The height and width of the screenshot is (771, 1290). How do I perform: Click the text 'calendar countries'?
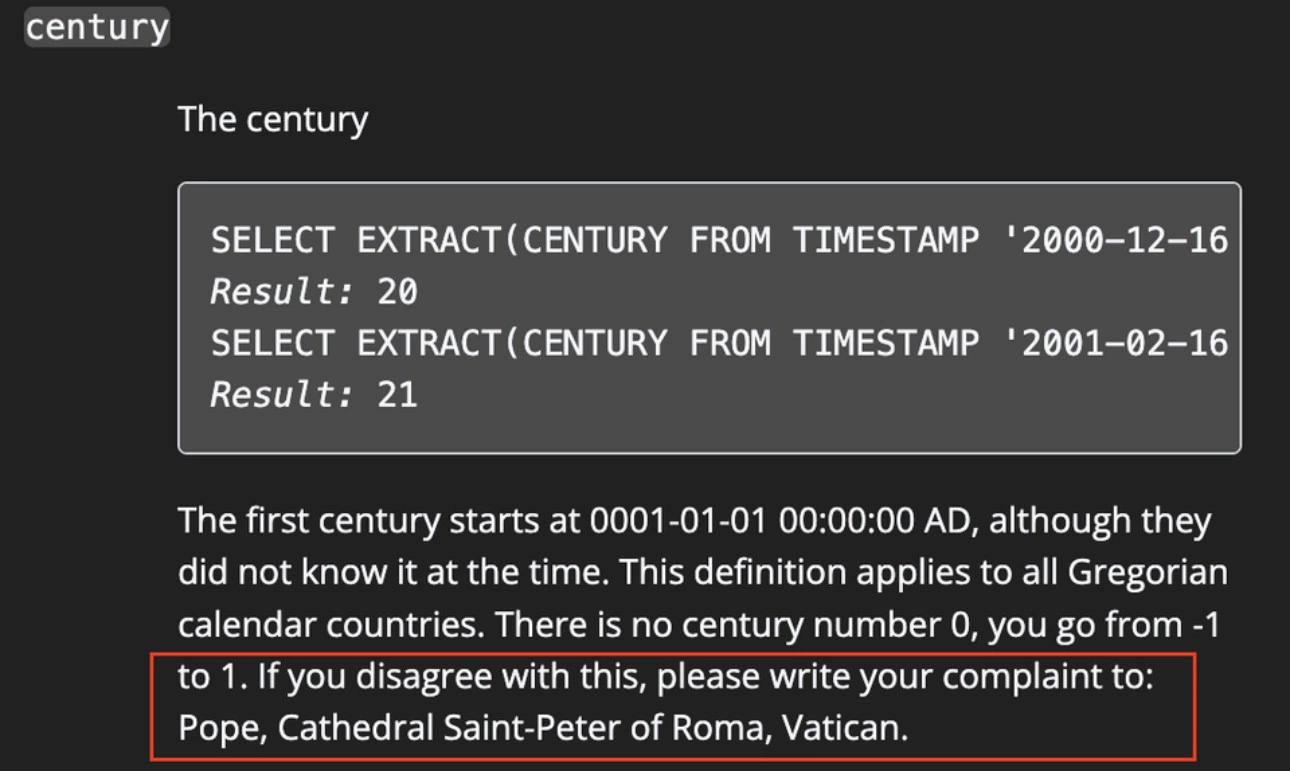tap(332, 625)
